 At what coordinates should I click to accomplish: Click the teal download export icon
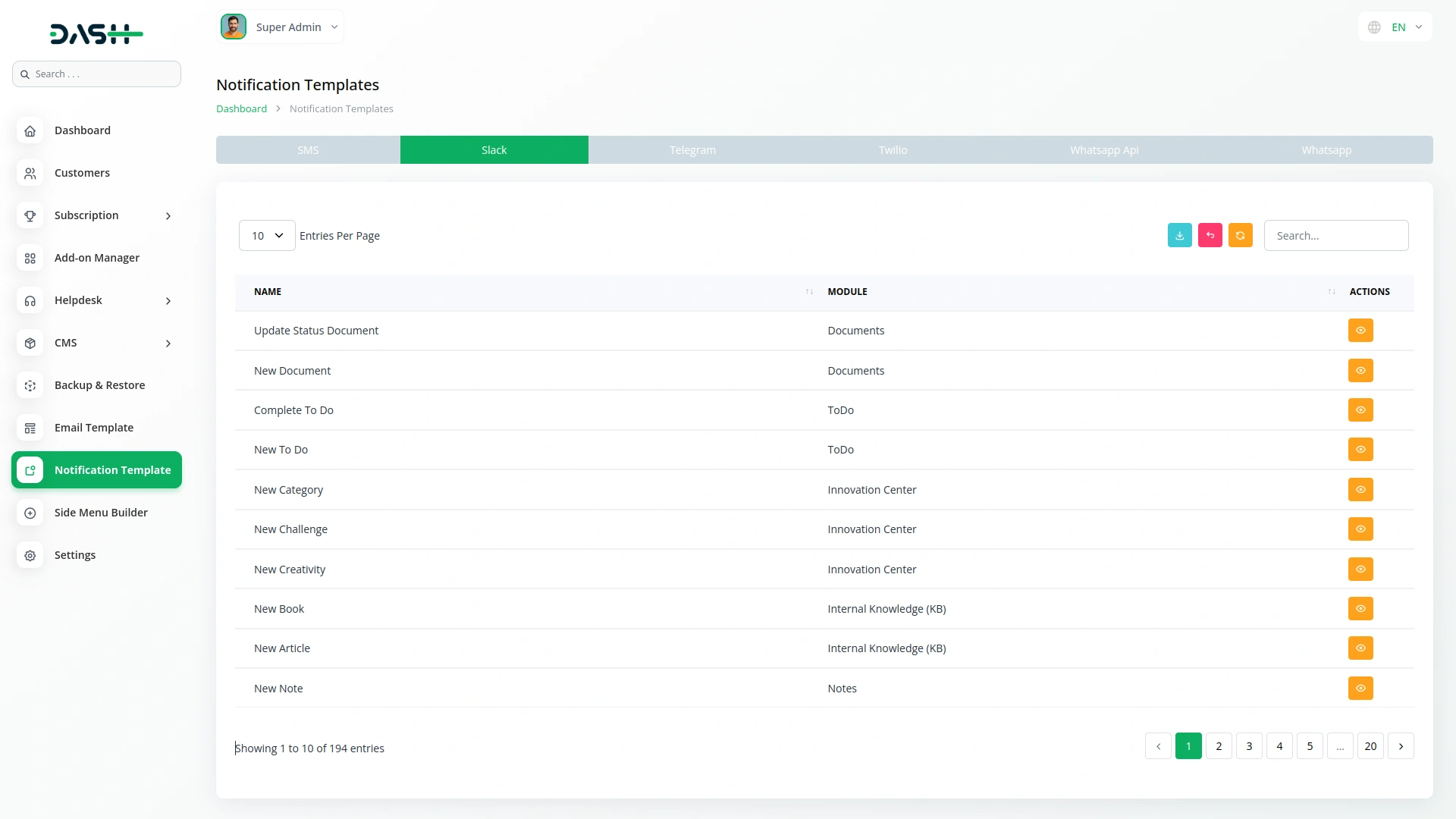point(1179,236)
